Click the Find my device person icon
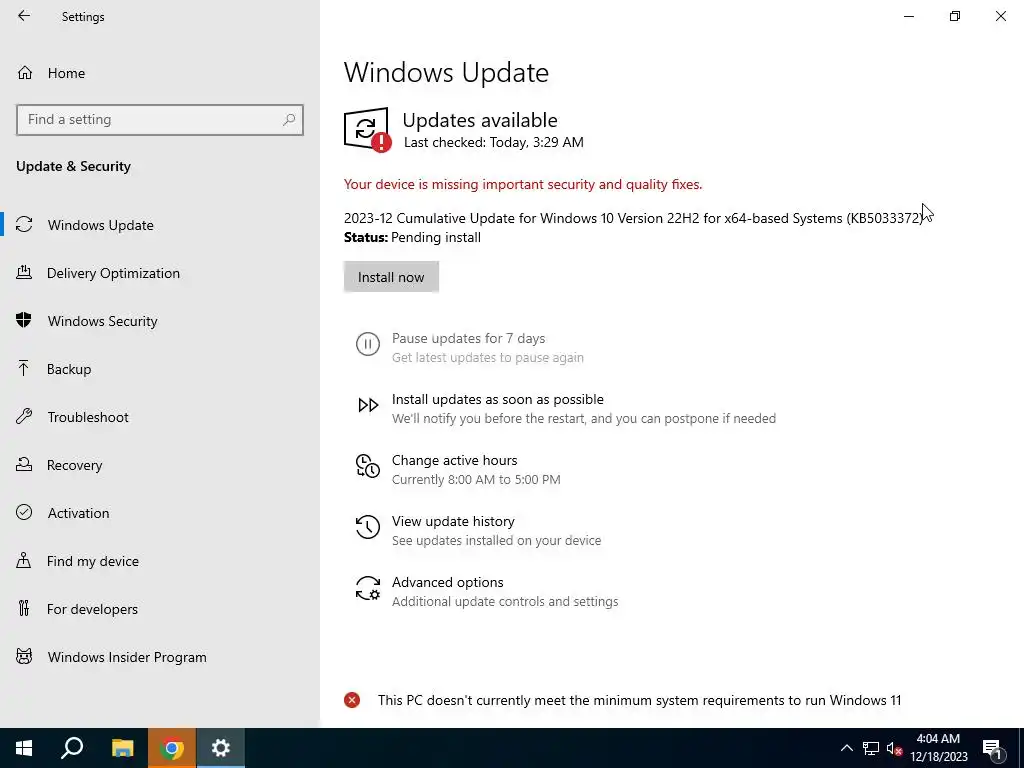1024x768 pixels. 24,560
